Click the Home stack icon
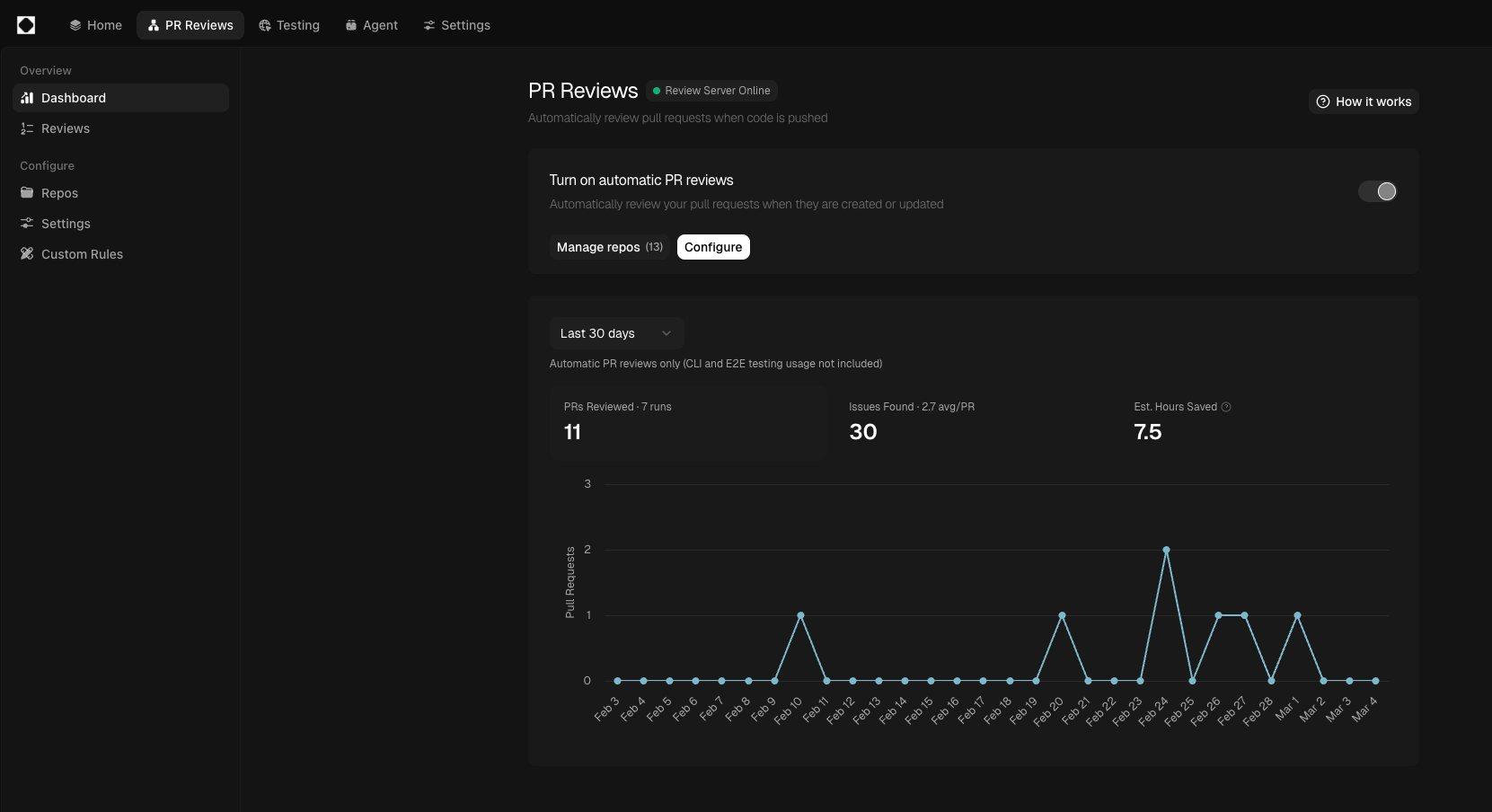 pyautogui.click(x=75, y=25)
